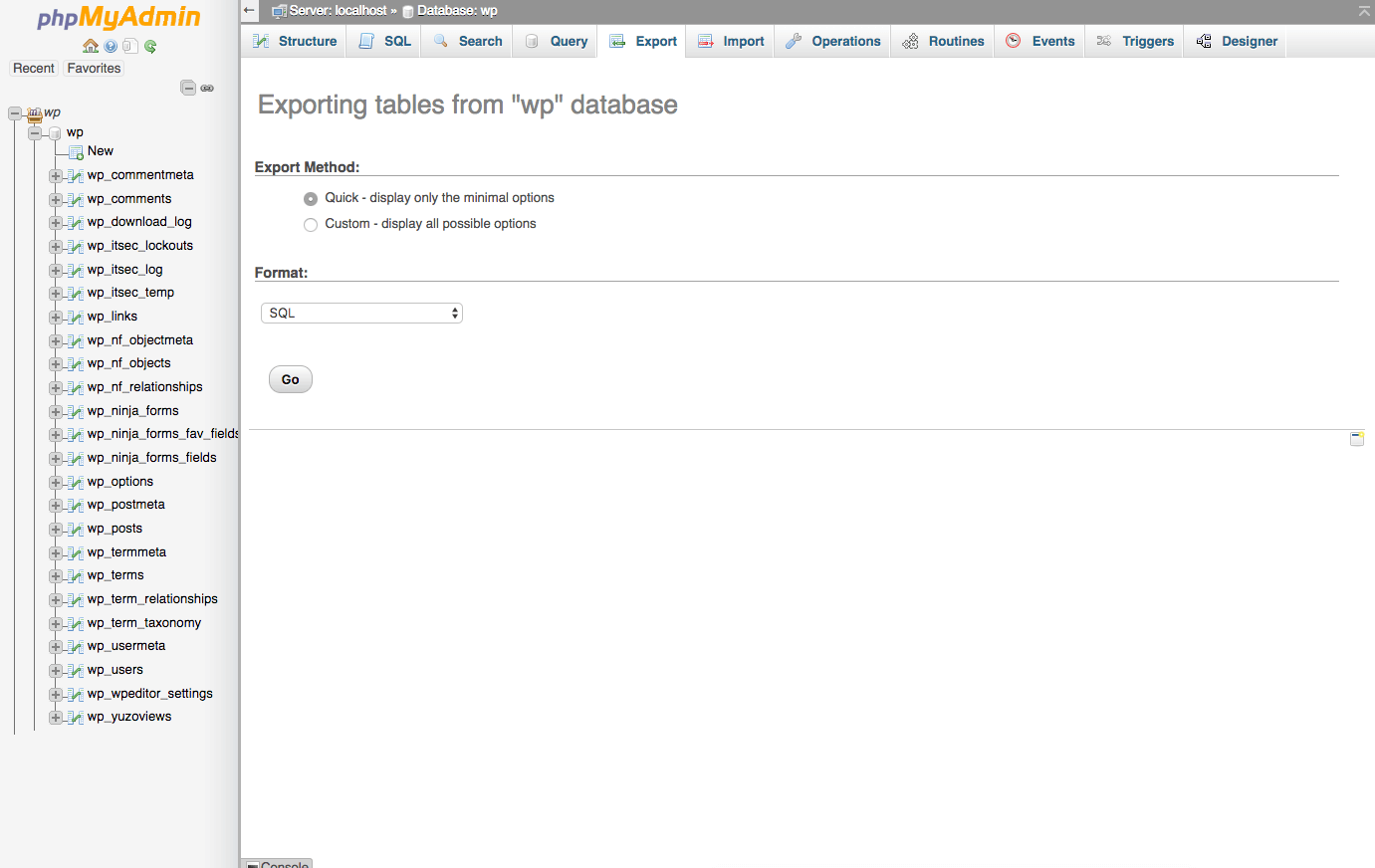The height and width of the screenshot is (868, 1375).
Task: Click the table icon beside wp_download_log
Action: 76,223
